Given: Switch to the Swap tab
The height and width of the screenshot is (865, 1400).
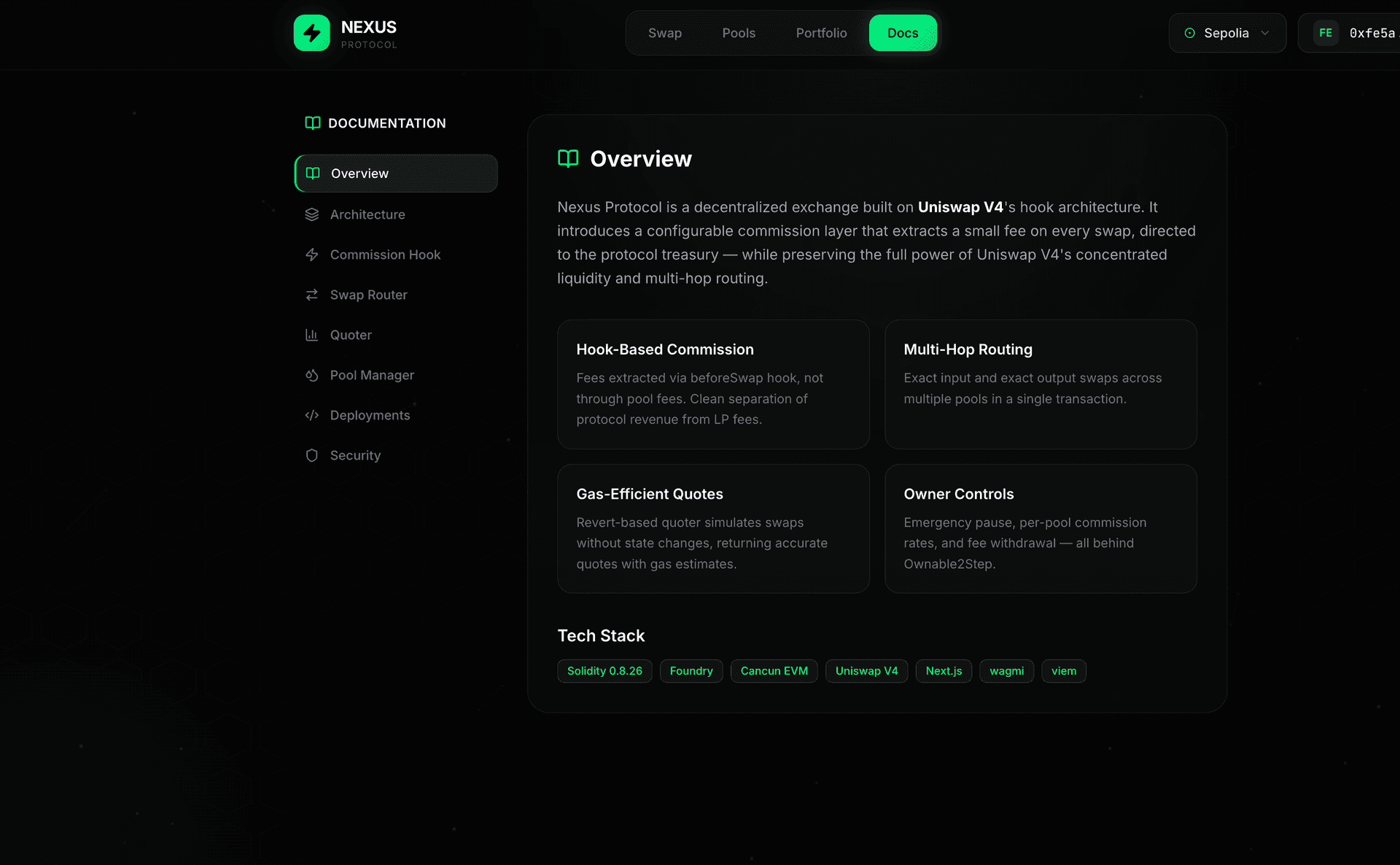Looking at the screenshot, I should point(664,33).
